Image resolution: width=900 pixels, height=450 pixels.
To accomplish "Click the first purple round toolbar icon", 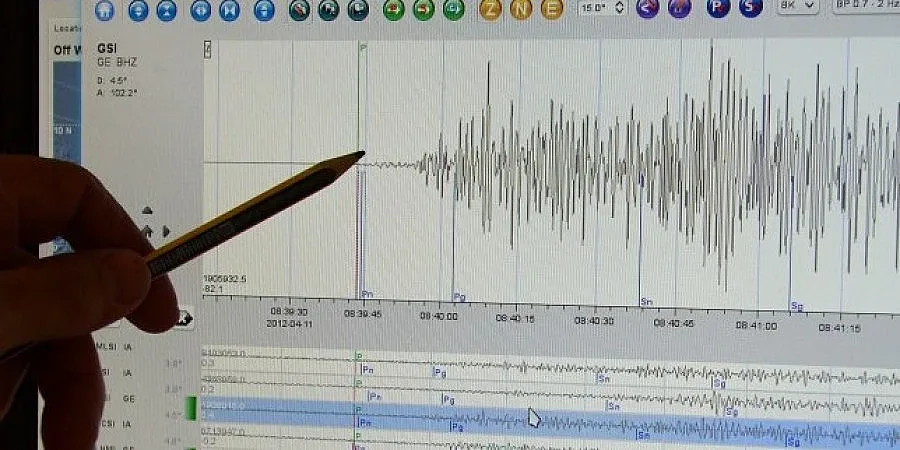I will (x=647, y=9).
